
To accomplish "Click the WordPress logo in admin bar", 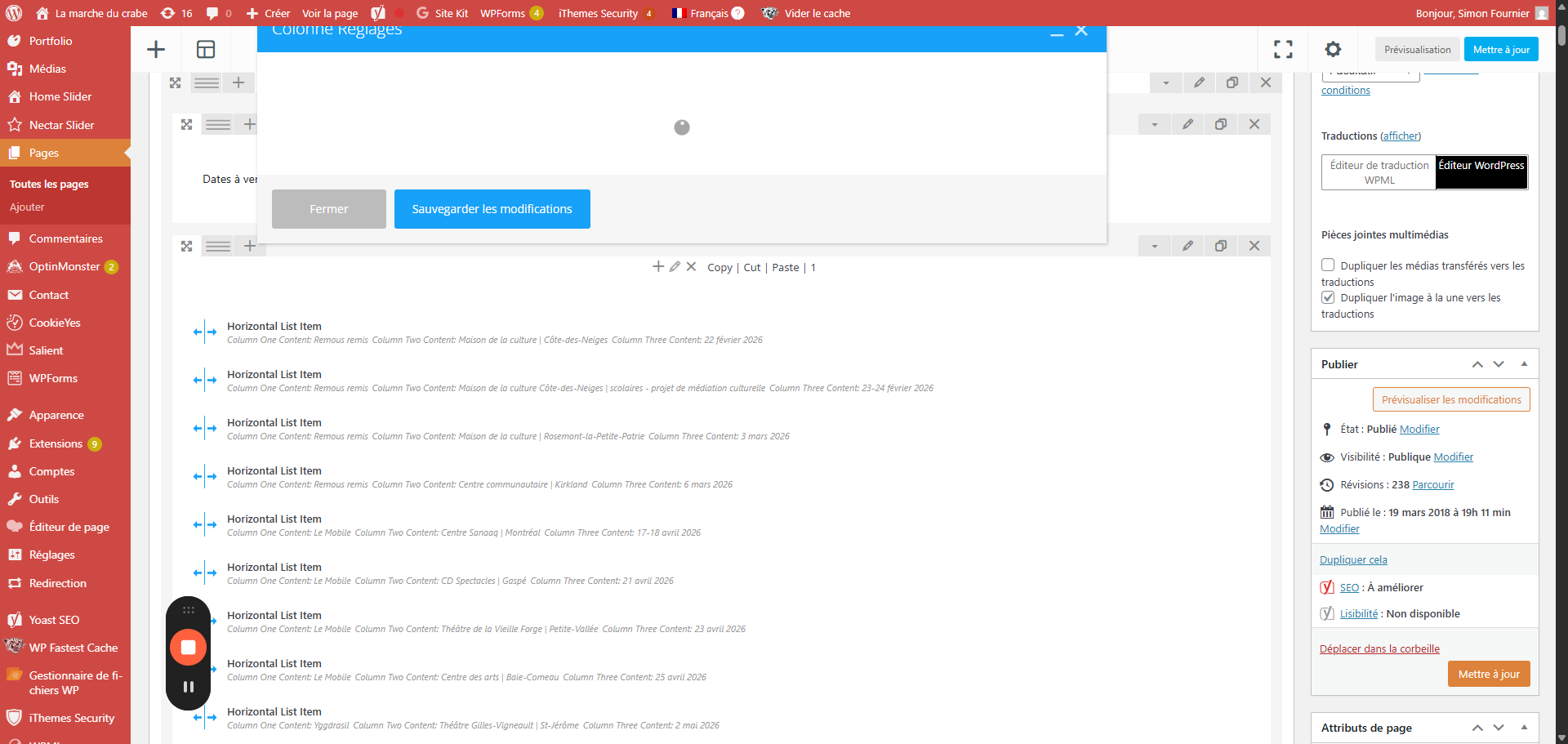I will pyautogui.click(x=14, y=13).
